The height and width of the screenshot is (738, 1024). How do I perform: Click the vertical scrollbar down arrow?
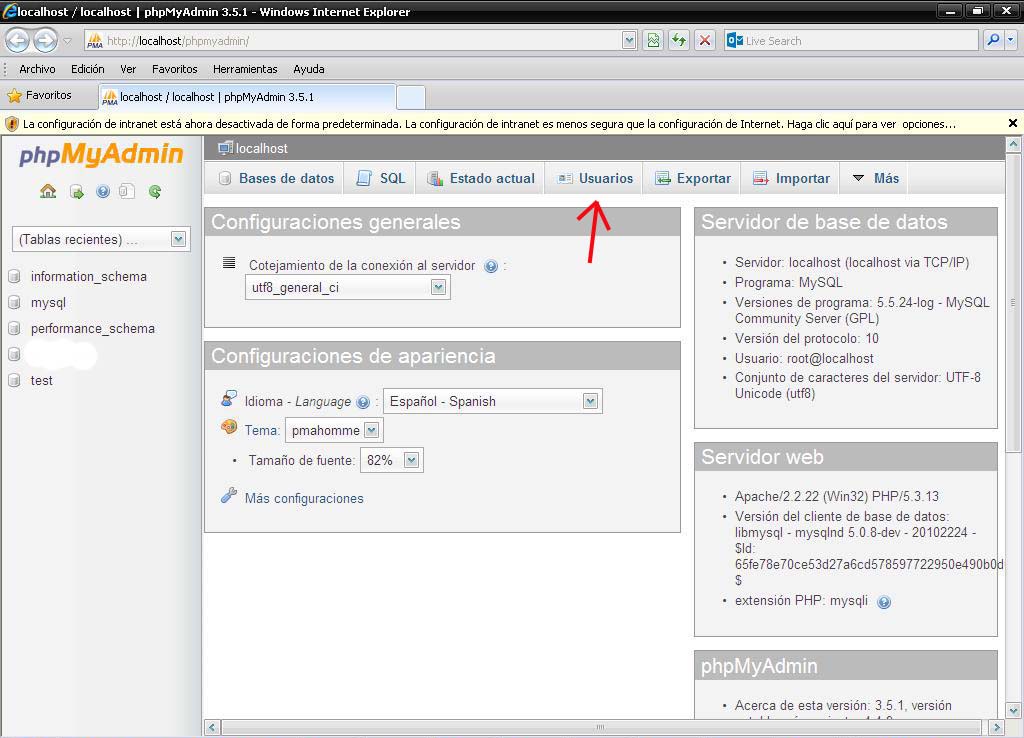1013,710
